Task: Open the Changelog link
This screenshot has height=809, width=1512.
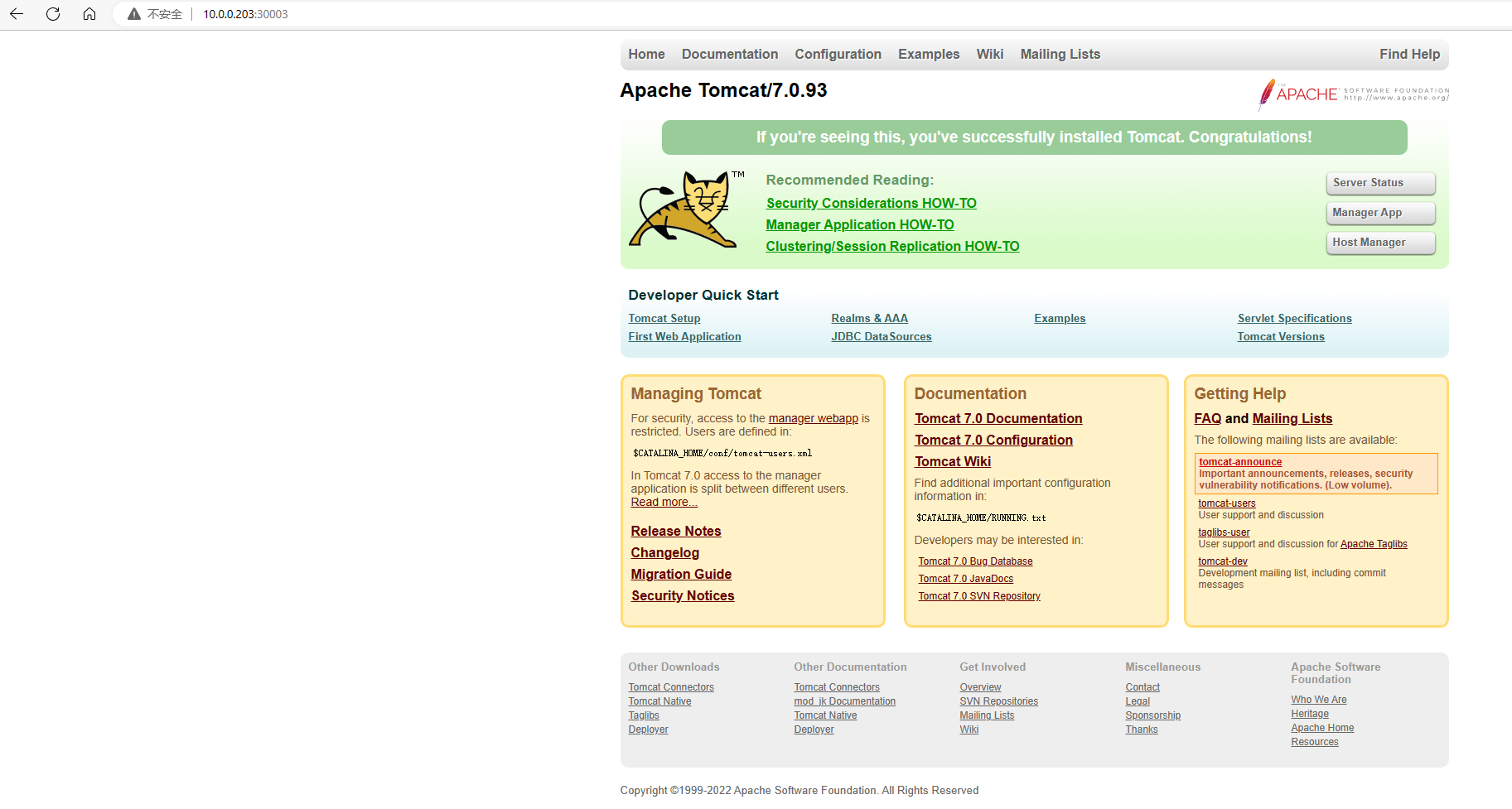Action: click(665, 553)
